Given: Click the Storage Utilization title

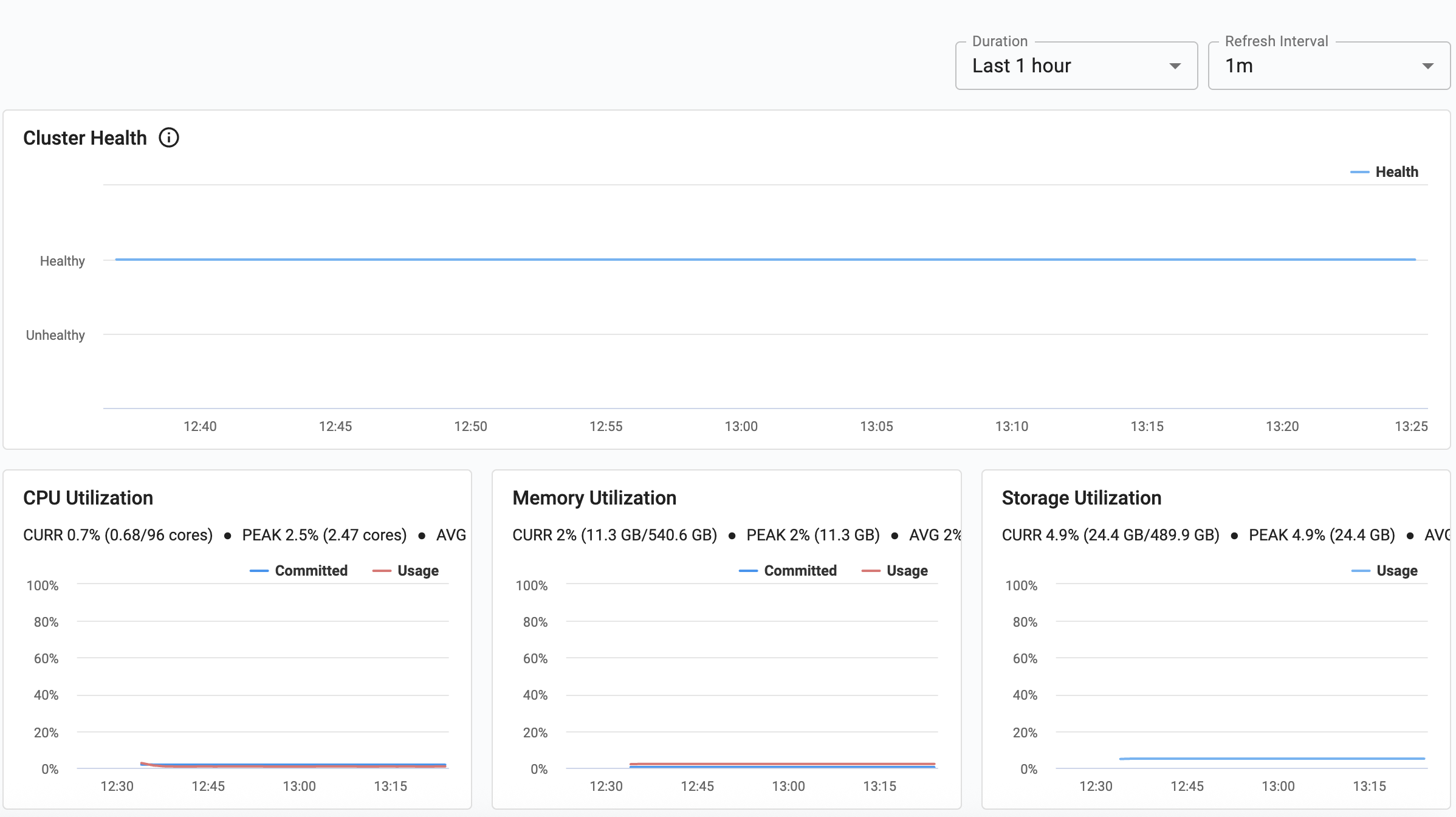Looking at the screenshot, I should [1082, 498].
